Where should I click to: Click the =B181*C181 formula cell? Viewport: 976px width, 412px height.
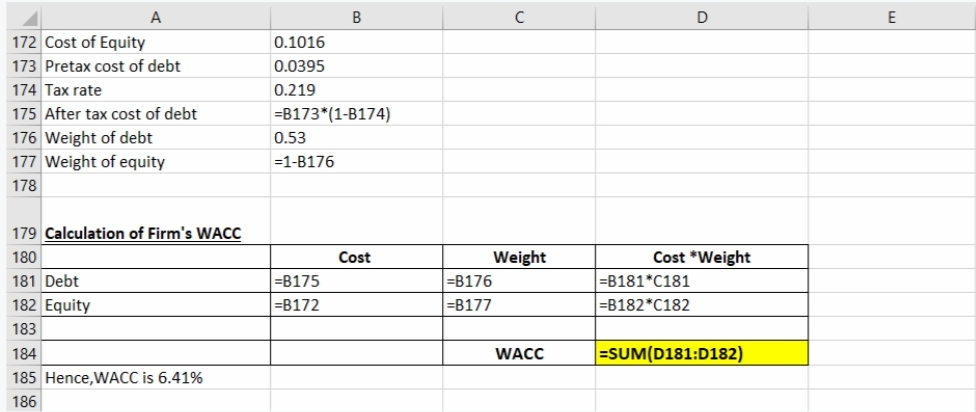[x=700, y=281]
